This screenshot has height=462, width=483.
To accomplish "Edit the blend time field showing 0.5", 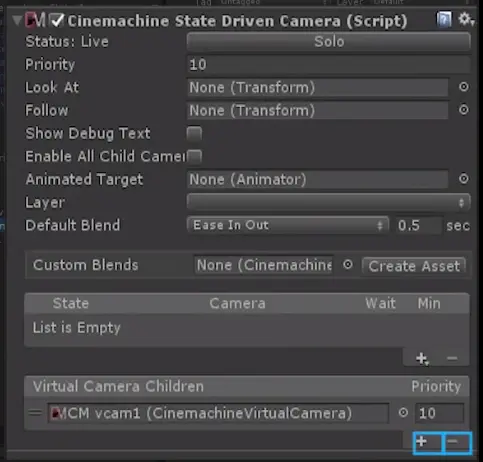I will coord(419,226).
